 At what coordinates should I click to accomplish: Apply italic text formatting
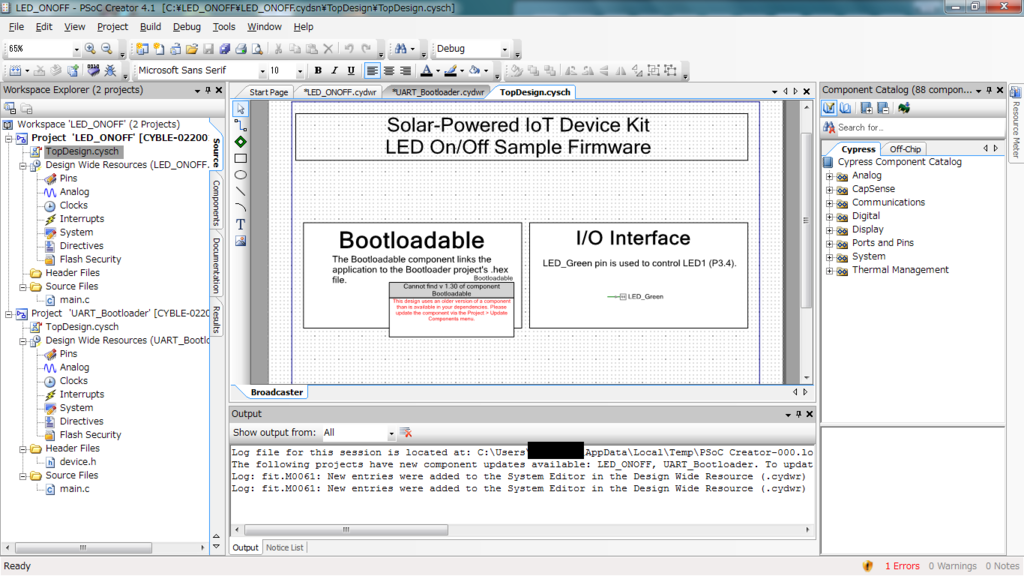(334, 71)
